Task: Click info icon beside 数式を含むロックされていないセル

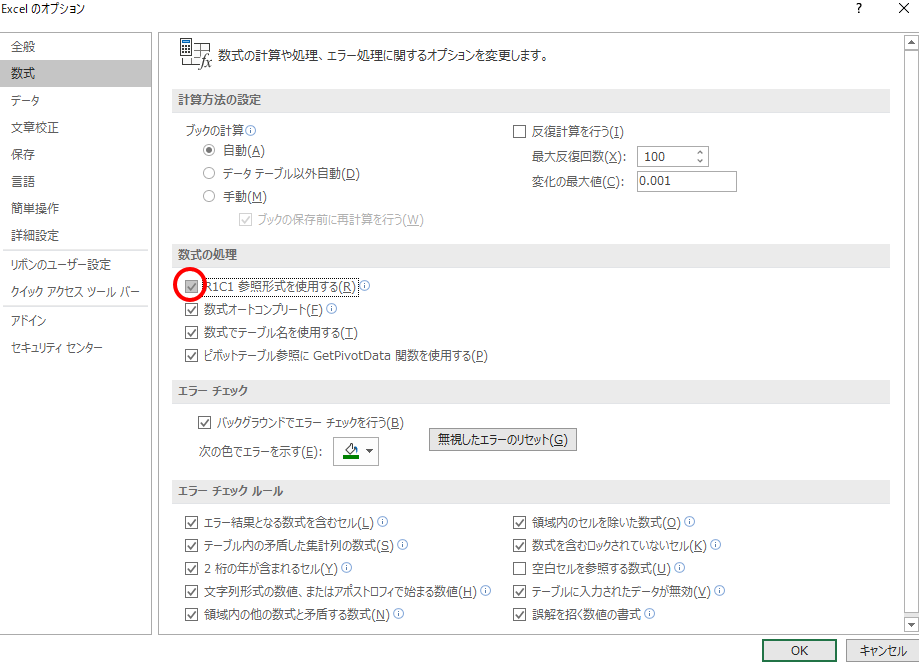Action: pyautogui.click(x=716, y=544)
